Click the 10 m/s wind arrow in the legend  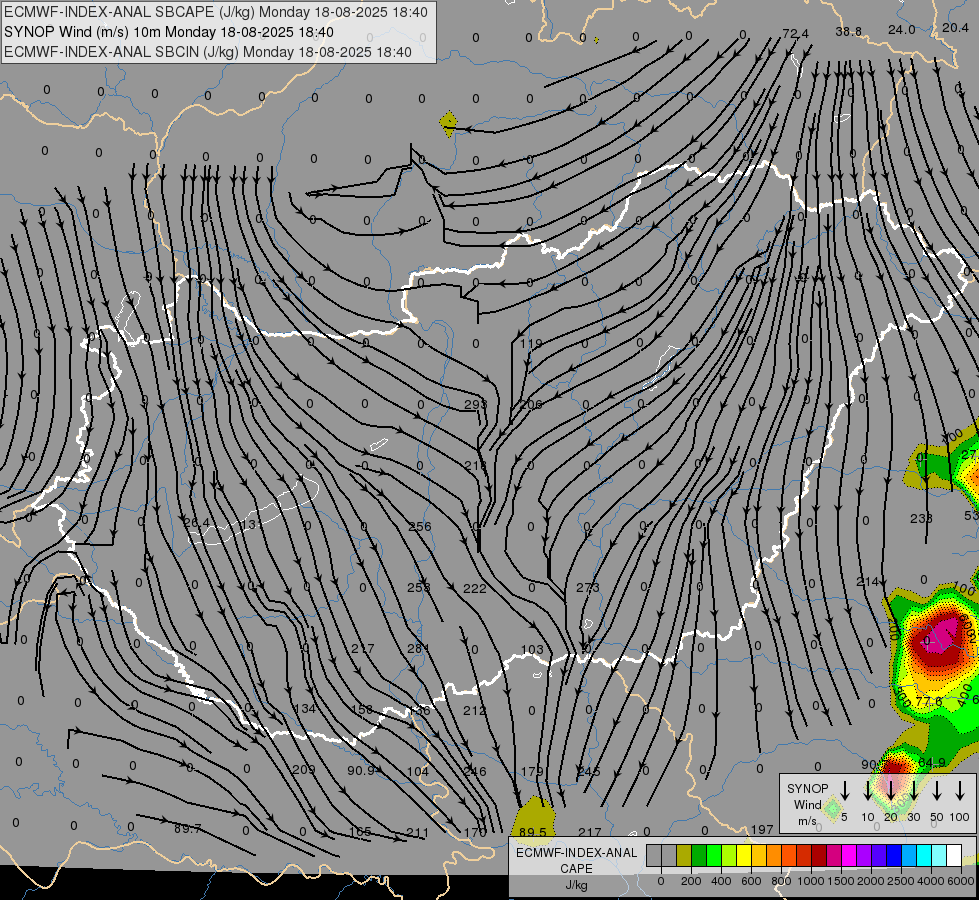868,789
